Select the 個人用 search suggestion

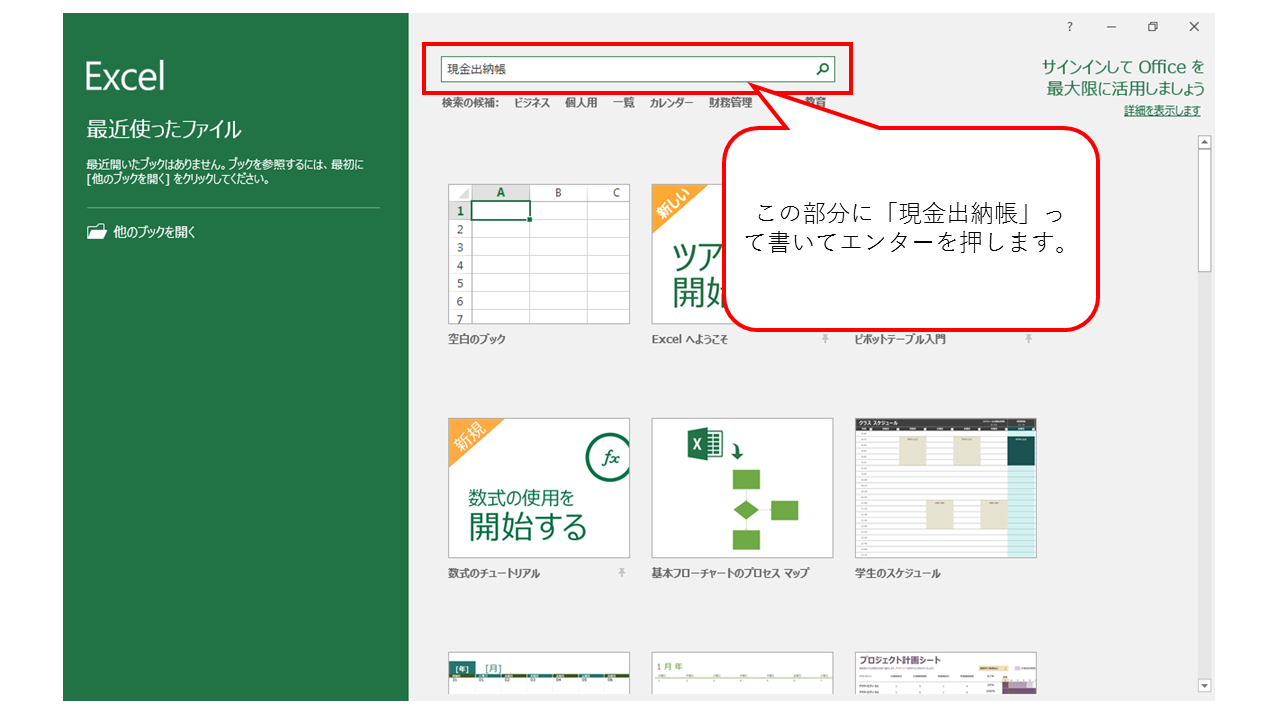tap(581, 103)
